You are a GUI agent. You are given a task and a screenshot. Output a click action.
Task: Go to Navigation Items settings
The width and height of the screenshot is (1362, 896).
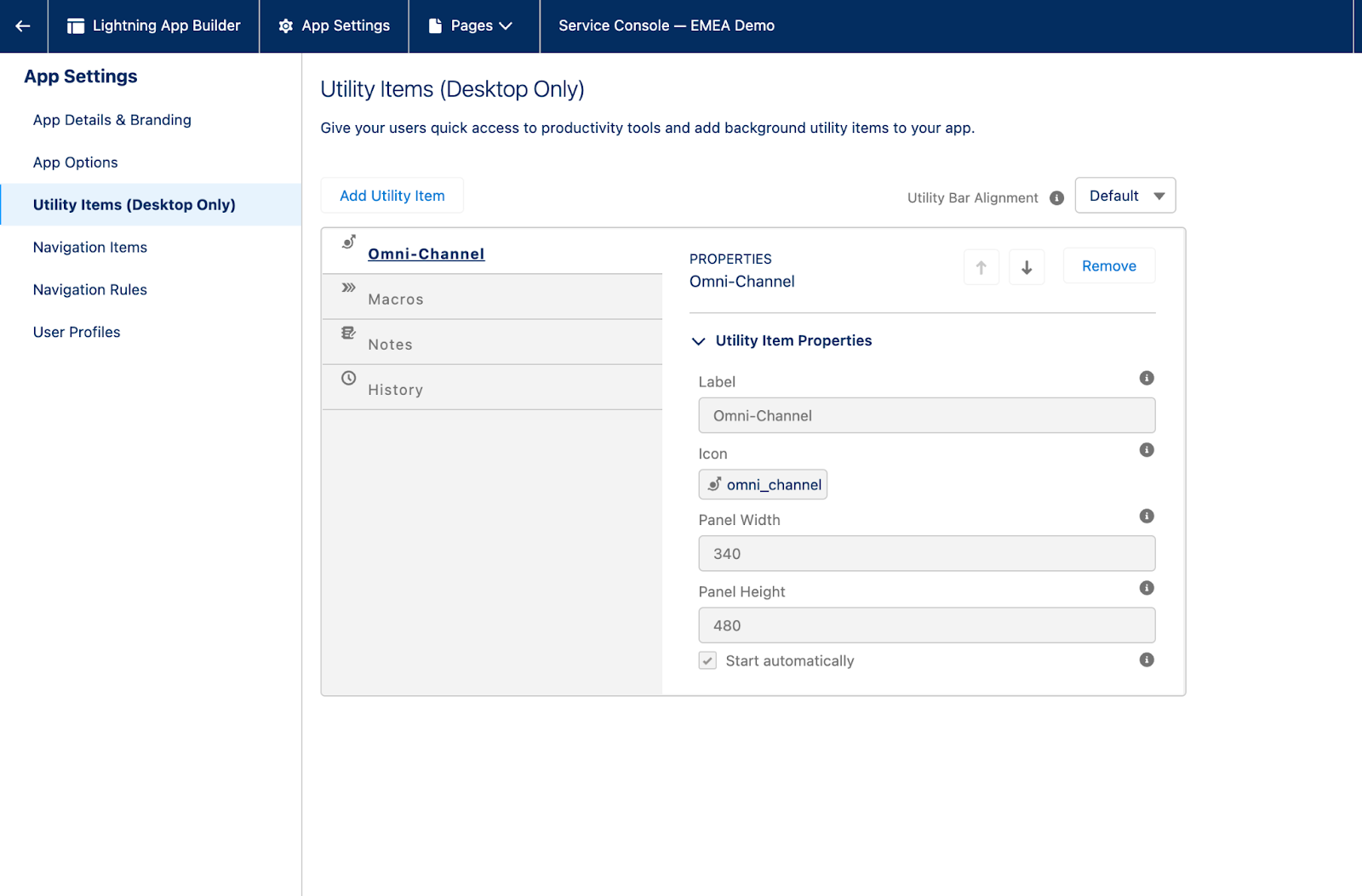tap(90, 248)
